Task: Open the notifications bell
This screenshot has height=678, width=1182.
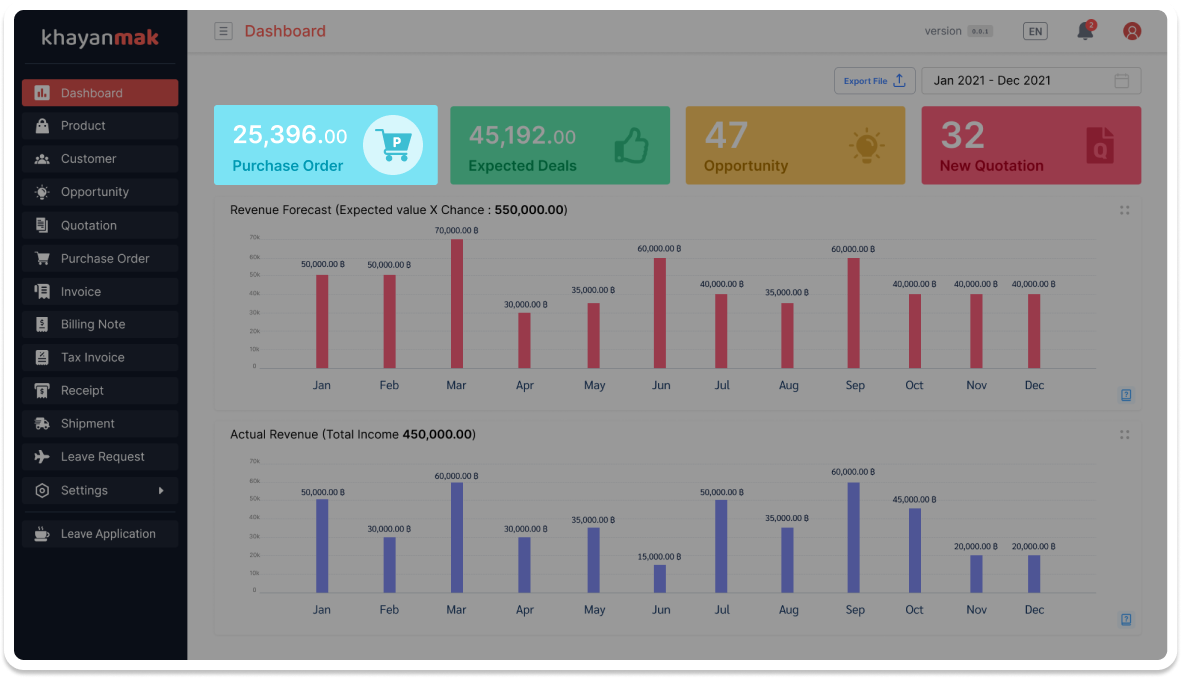Action: pyautogui.click(x=1085, y=31)
